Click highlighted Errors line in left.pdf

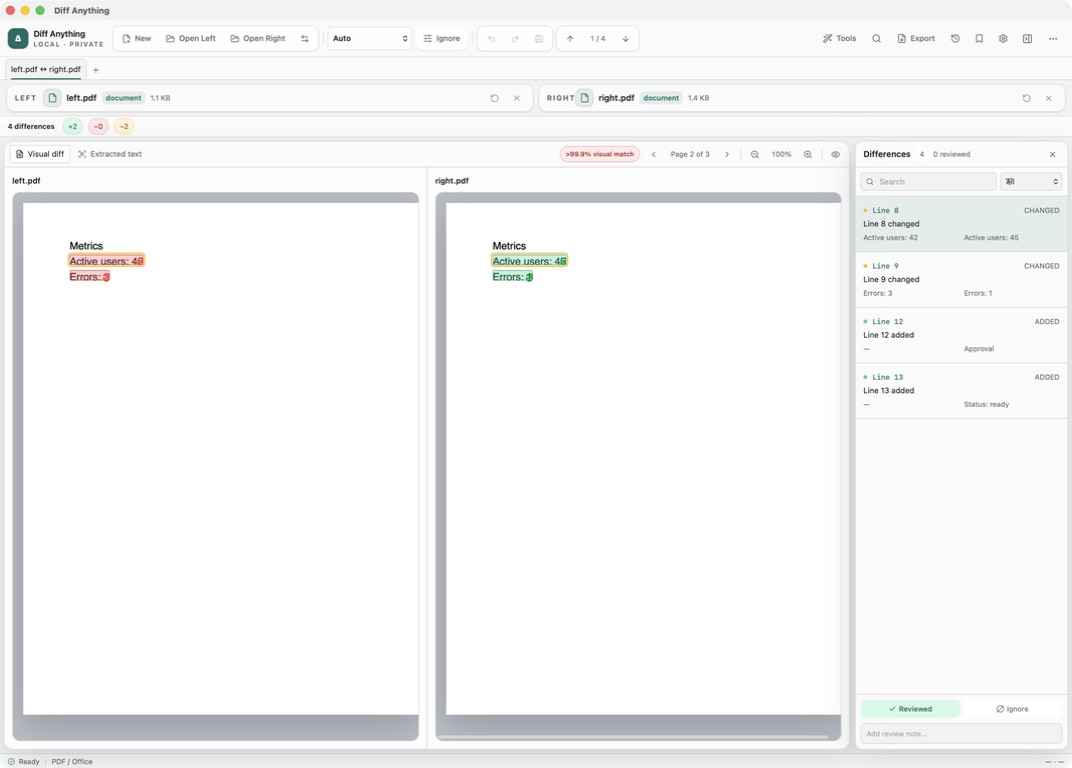(x=89, y=276)
